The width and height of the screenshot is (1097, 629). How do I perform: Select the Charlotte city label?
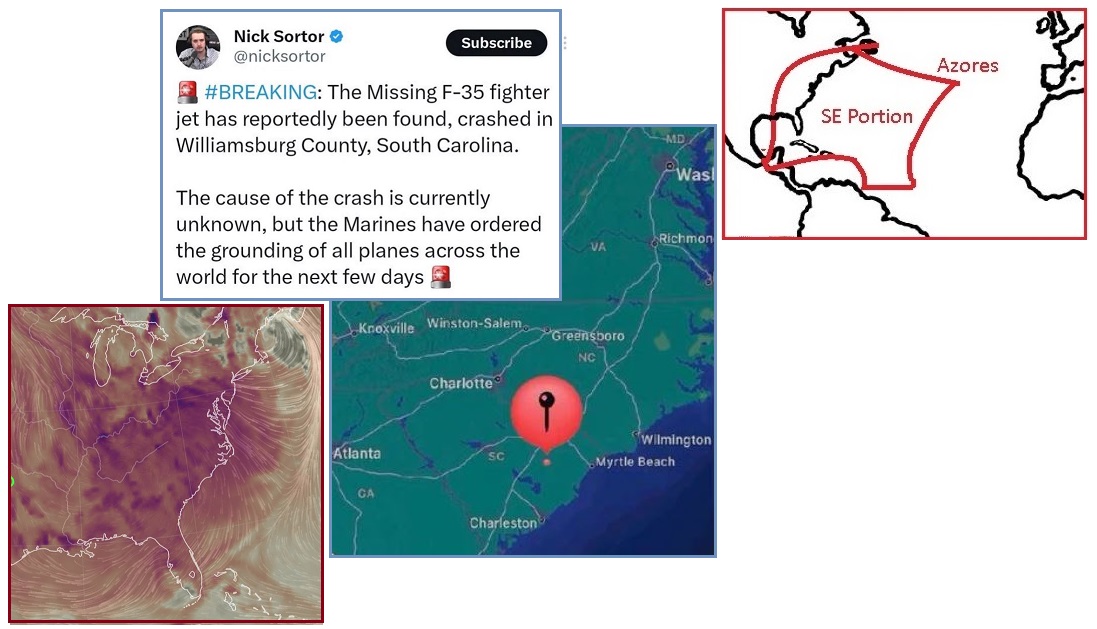[x=461, y=383]
